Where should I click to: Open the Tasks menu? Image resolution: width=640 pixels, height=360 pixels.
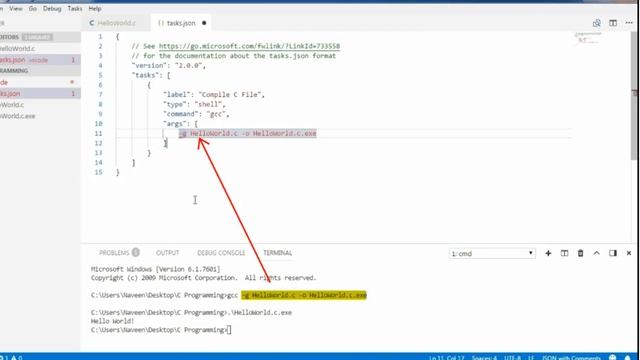[75, 8]
